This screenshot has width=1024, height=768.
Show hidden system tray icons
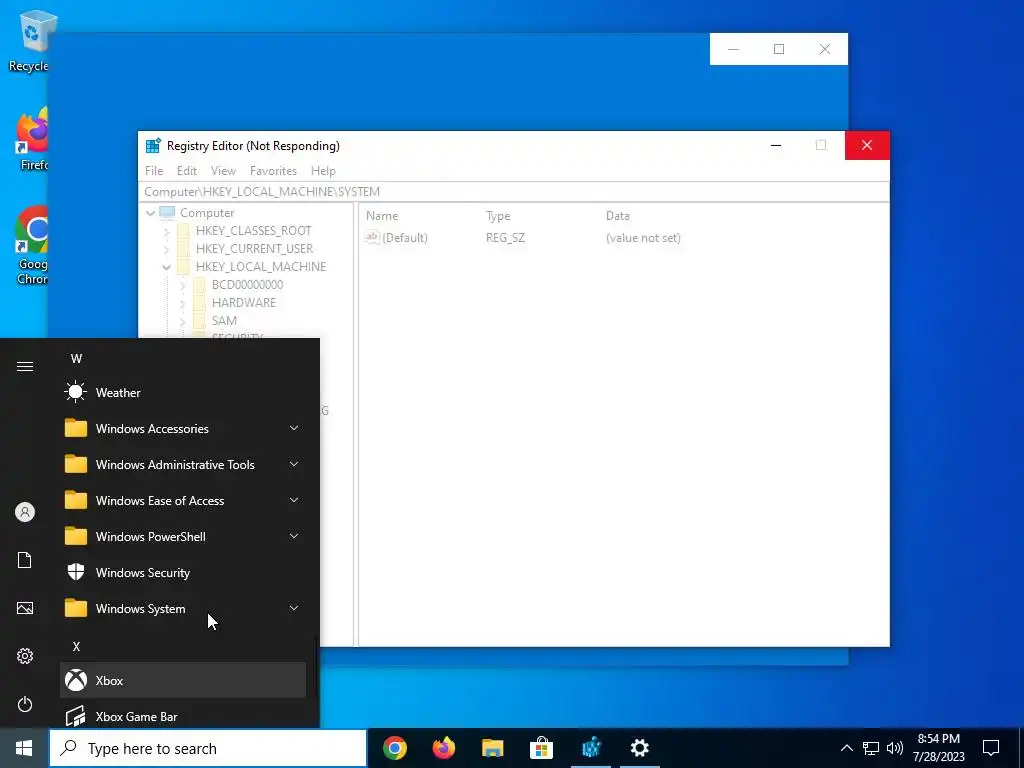846,748
